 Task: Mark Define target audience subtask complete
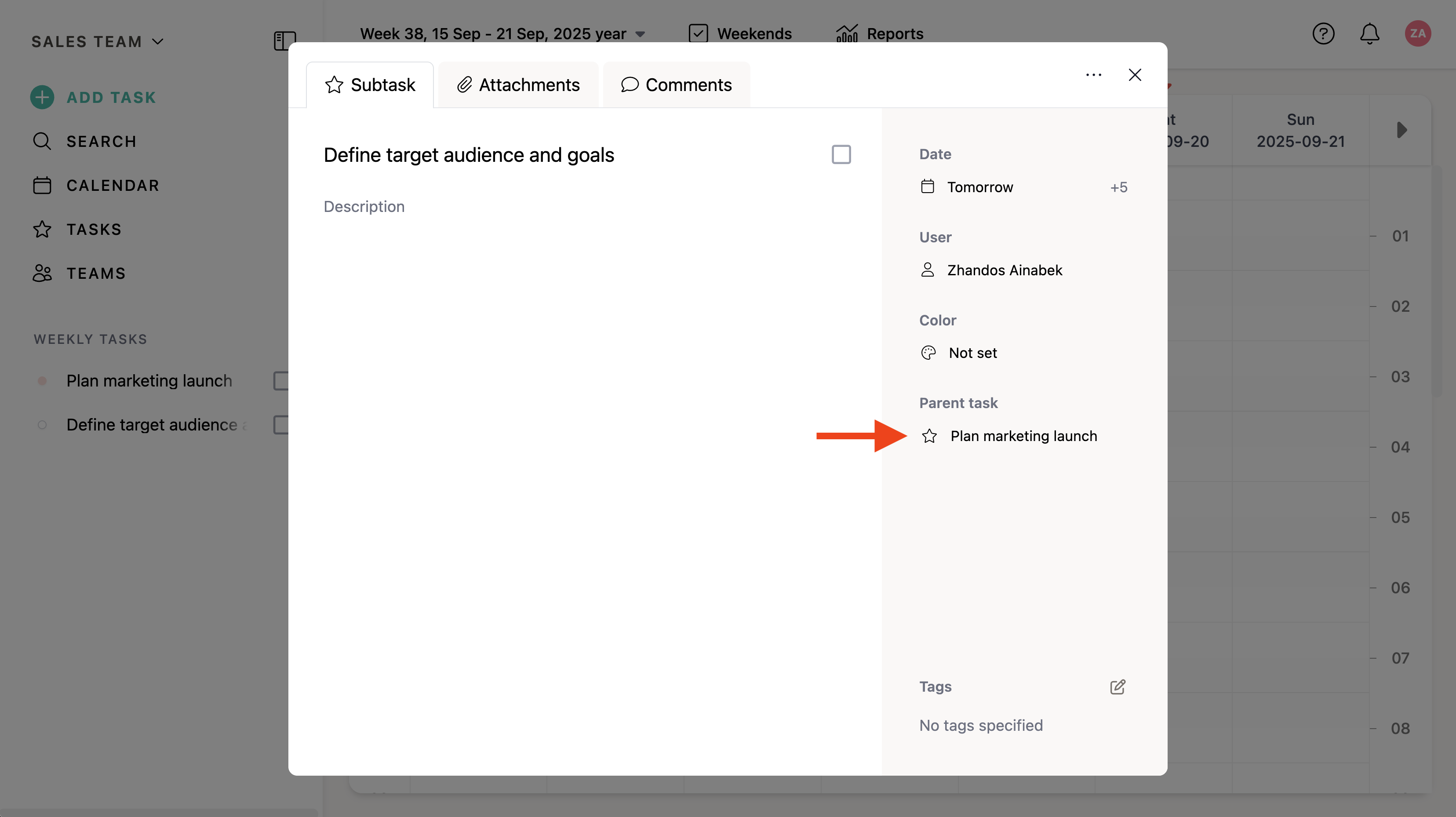(x=841, y=154)
